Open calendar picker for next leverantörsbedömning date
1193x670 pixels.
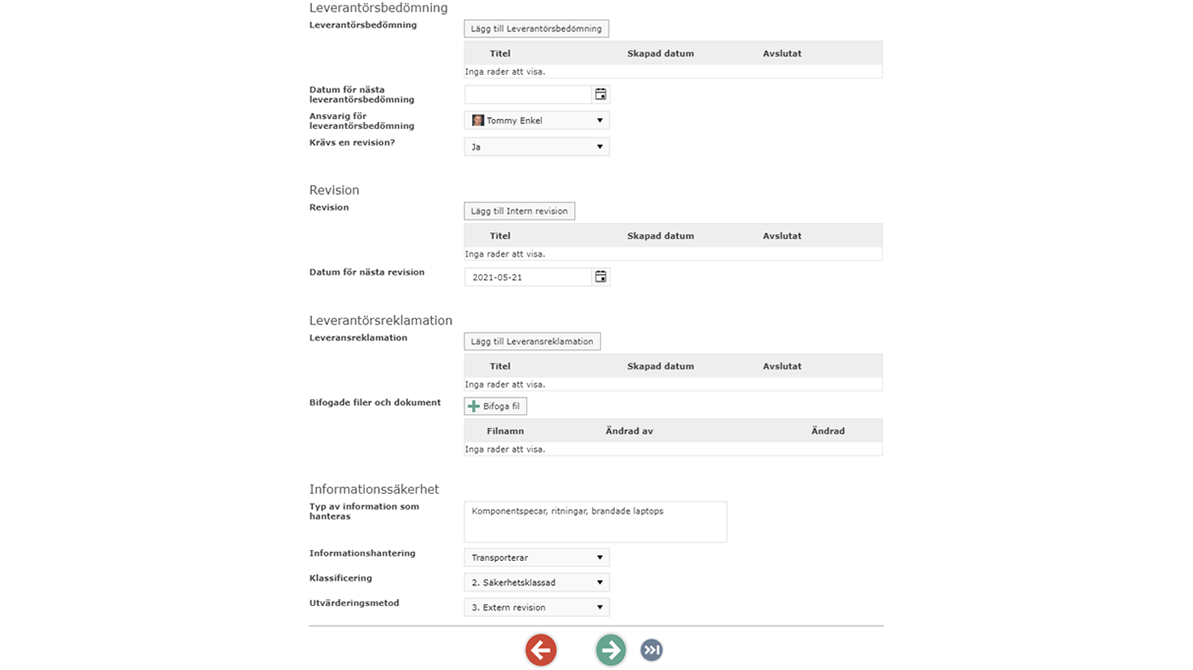pyautogui.click(x=601, y=94)
